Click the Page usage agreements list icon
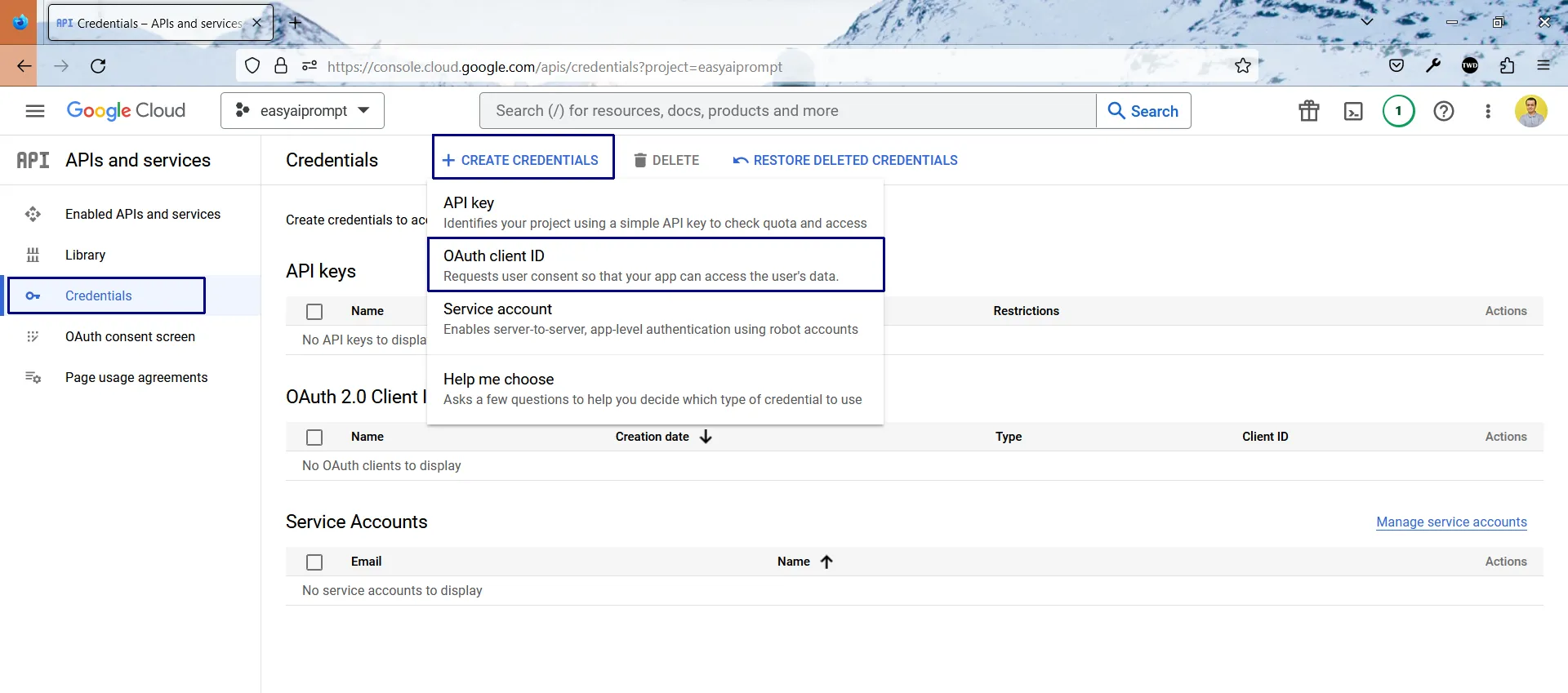 pos(33,377)
